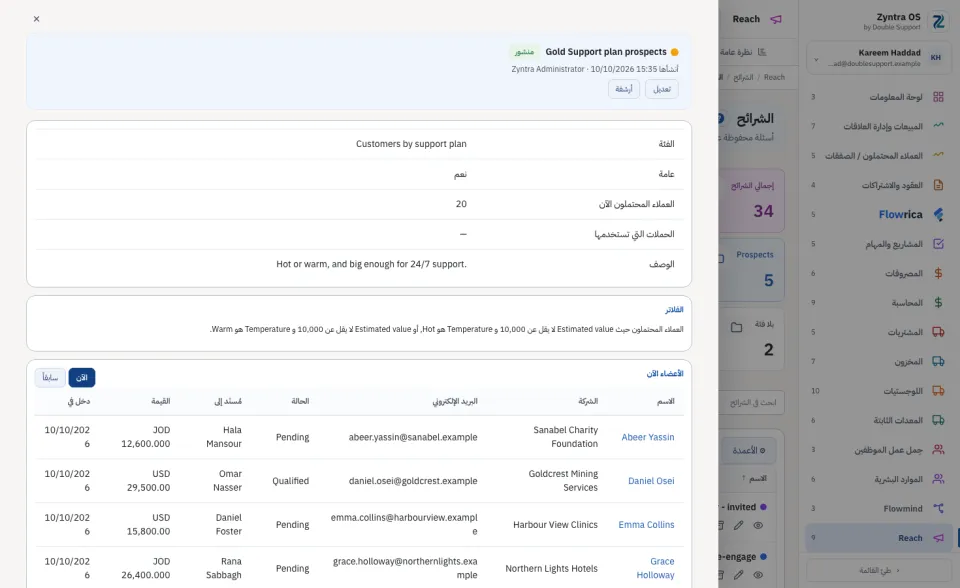Open العقود والاشتراكات document icon

(x=938, y=185)
